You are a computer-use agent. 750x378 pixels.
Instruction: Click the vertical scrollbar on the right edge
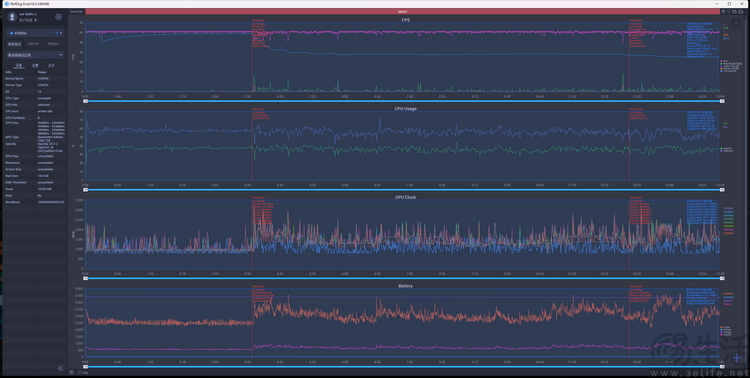pos(746,191)
